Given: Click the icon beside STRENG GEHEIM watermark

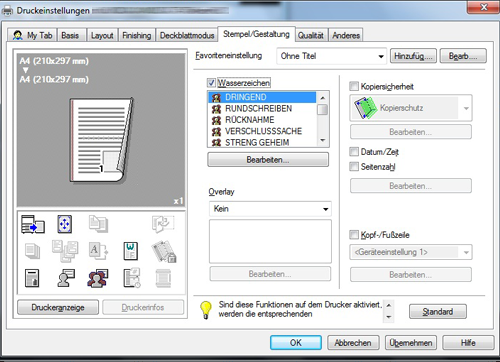Looking at the screenshot, I should click(x=216, y=143).
